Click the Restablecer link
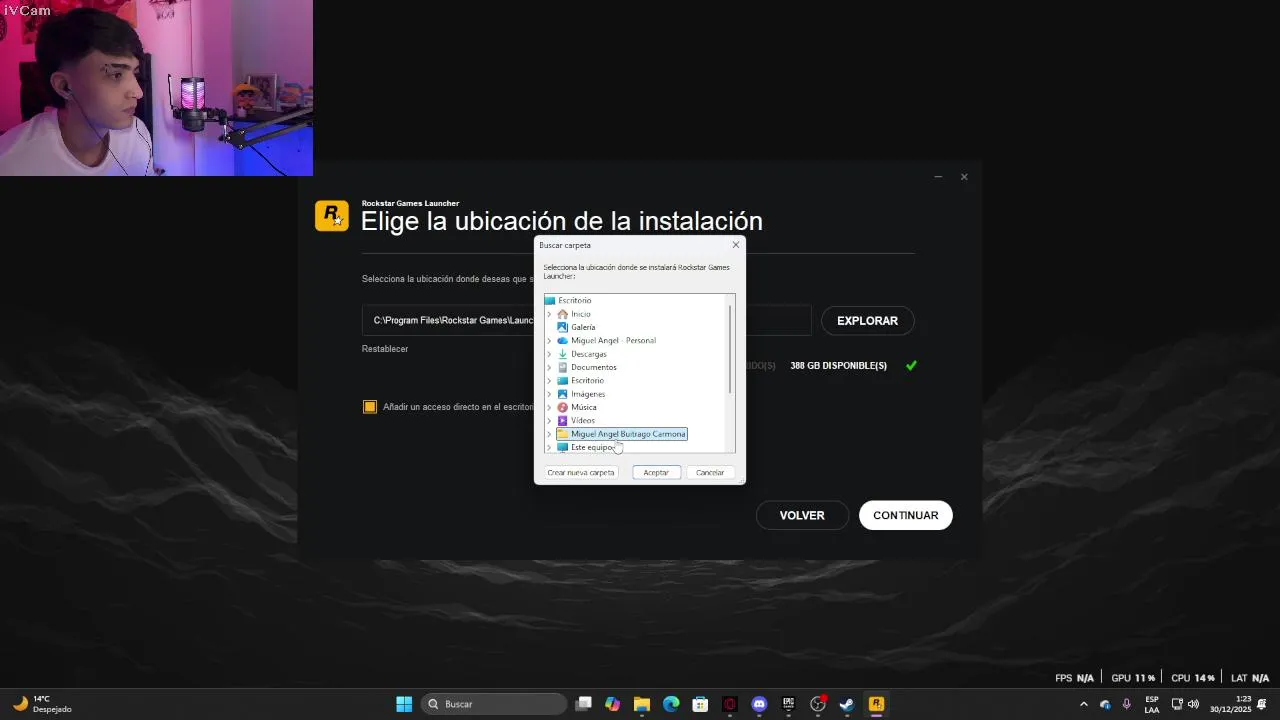Viewport: 1280px width, 720px height. coord(385,349)
